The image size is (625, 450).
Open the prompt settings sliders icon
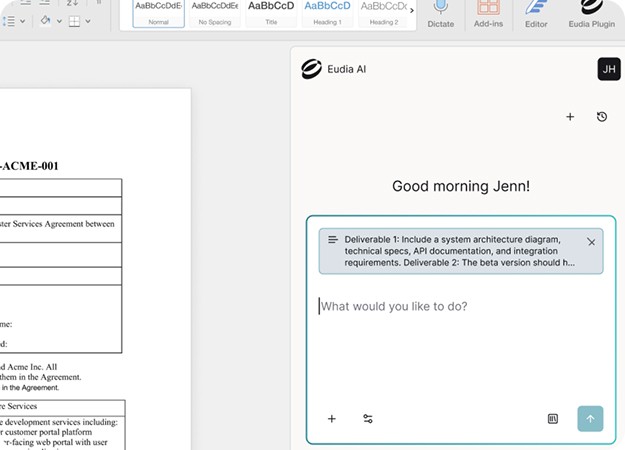click(x=368, y=419)
